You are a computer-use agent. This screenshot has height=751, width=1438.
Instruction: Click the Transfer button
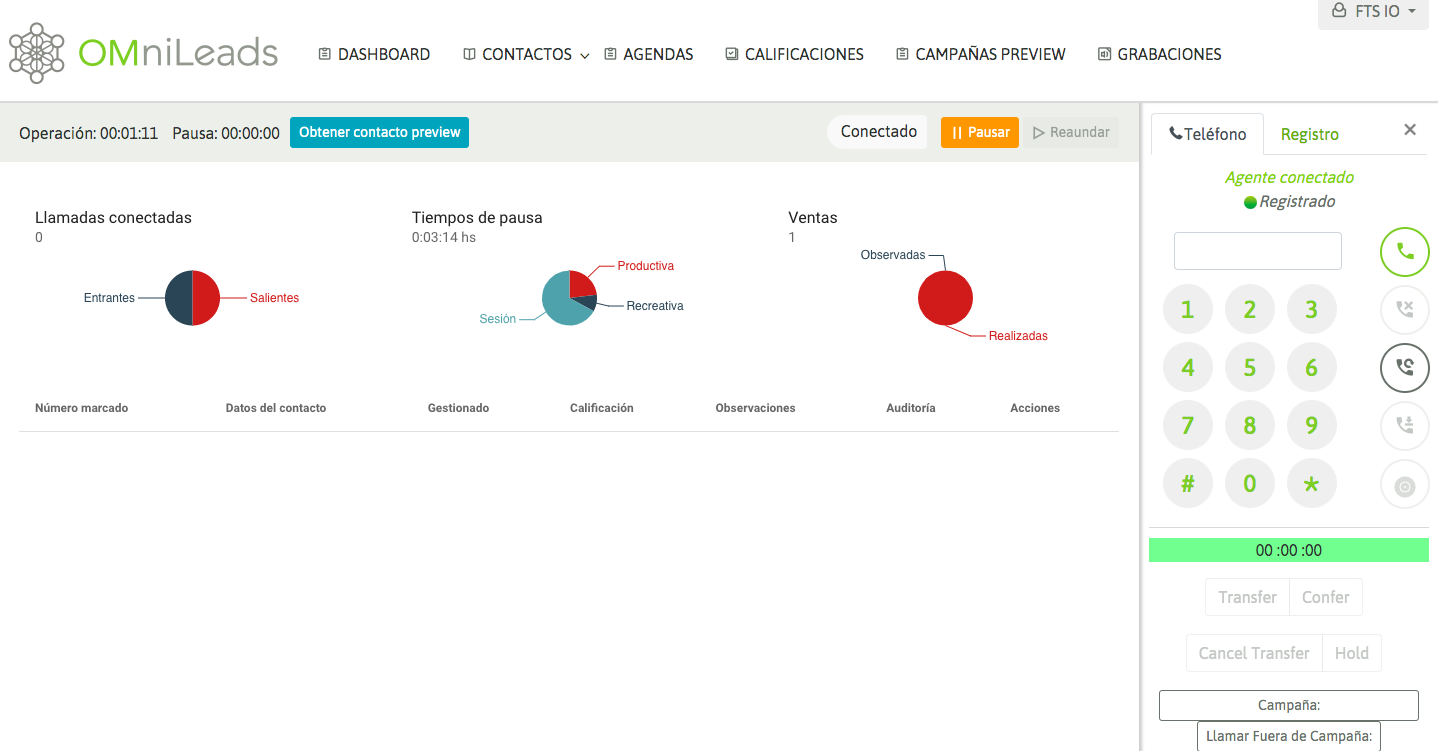[1247, 597]
